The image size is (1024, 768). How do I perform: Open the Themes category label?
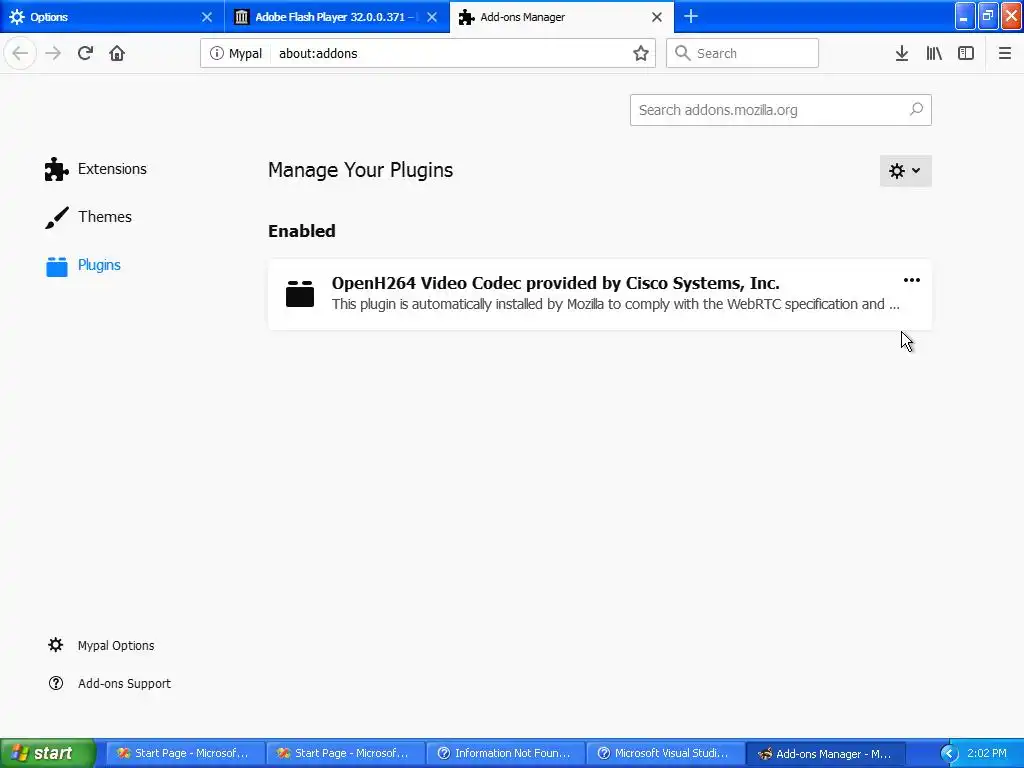click(104, 217)
